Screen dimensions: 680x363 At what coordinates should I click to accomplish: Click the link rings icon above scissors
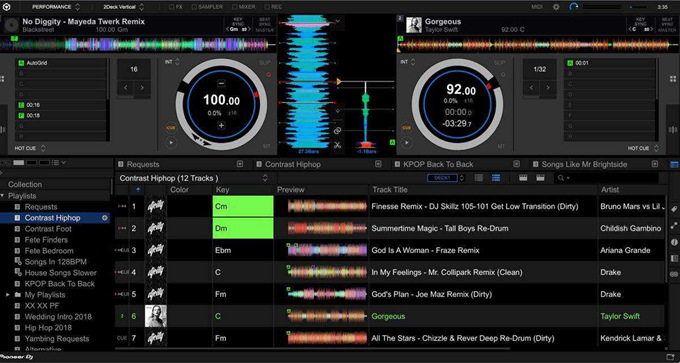click(x=337, y=131)
